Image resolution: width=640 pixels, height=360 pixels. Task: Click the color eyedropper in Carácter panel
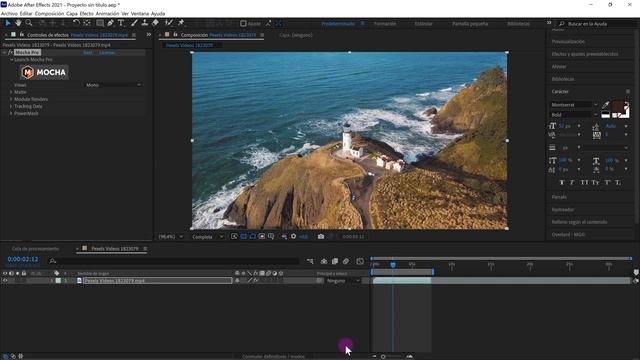[606, 105]
